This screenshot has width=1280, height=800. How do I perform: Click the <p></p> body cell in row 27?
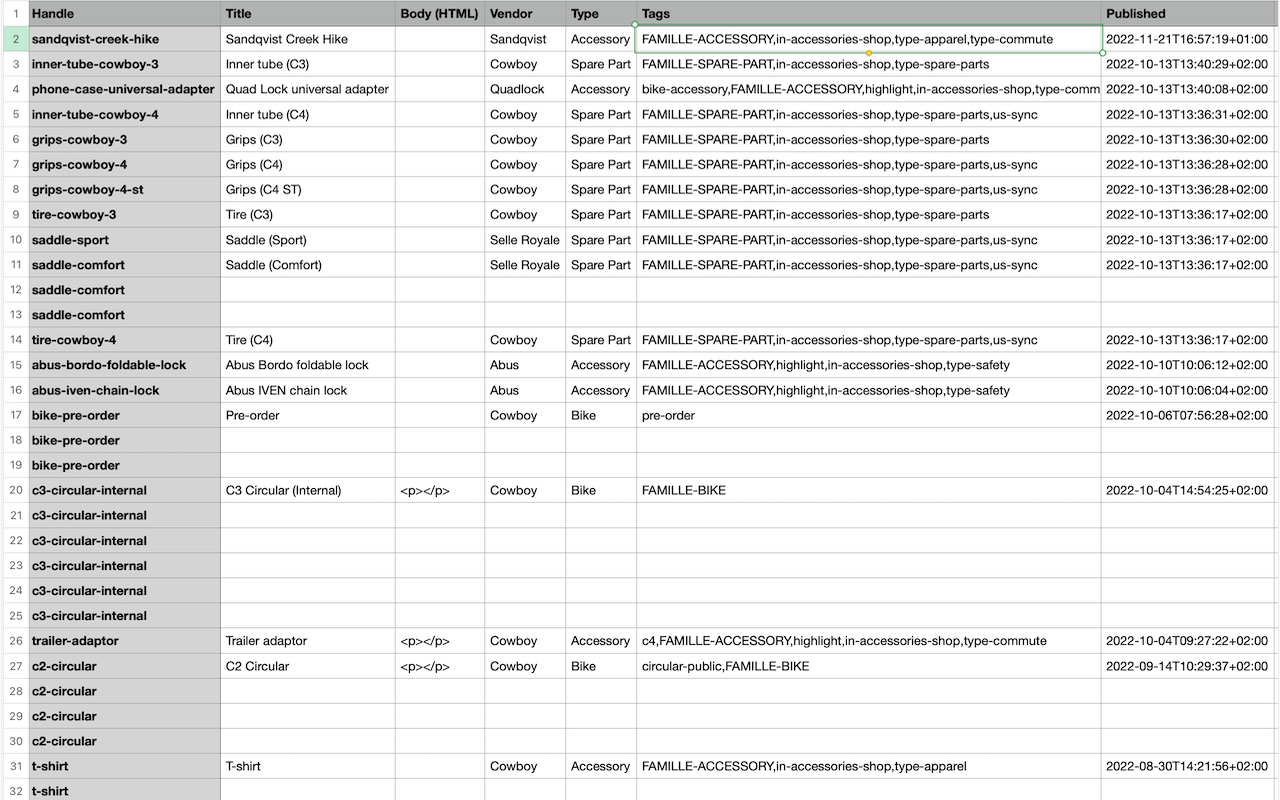click(438, 665)
